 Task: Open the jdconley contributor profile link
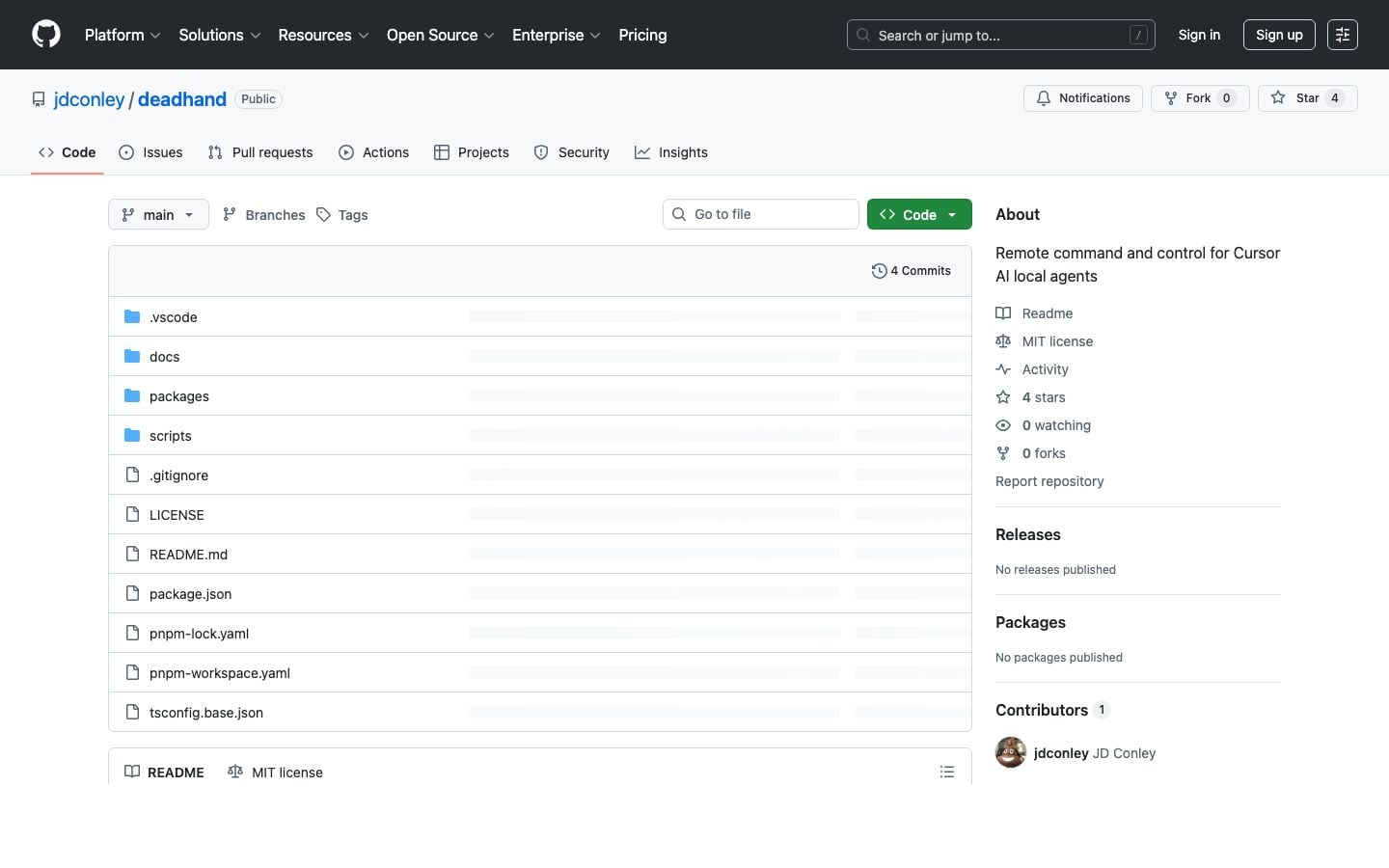pyautogui.click(x=1061, y=753)
